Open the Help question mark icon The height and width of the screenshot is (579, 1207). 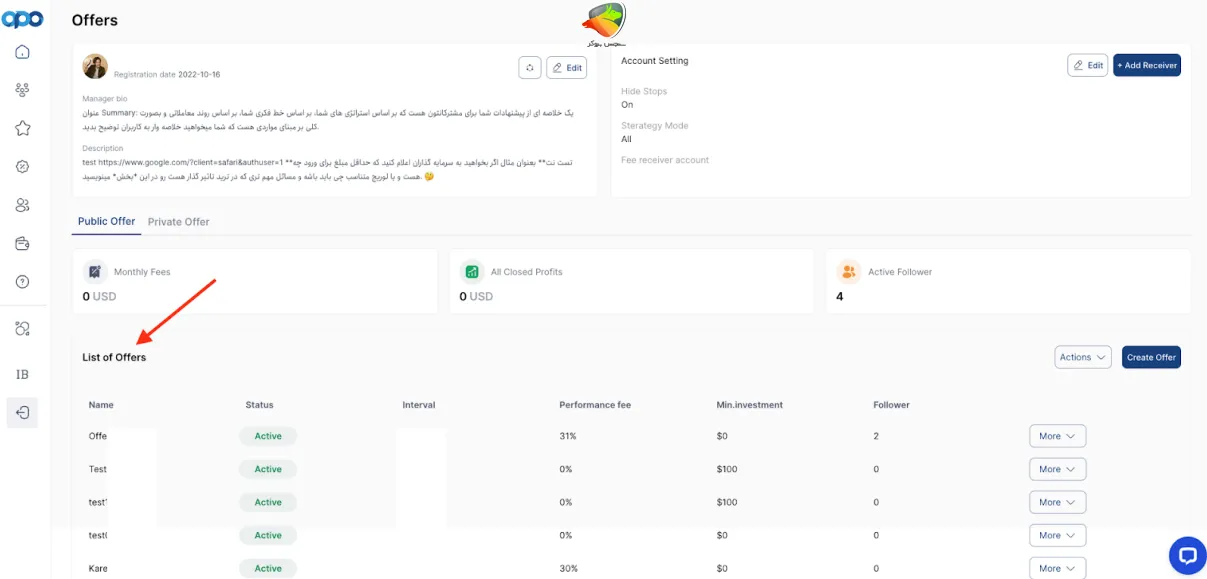[22, 279]
